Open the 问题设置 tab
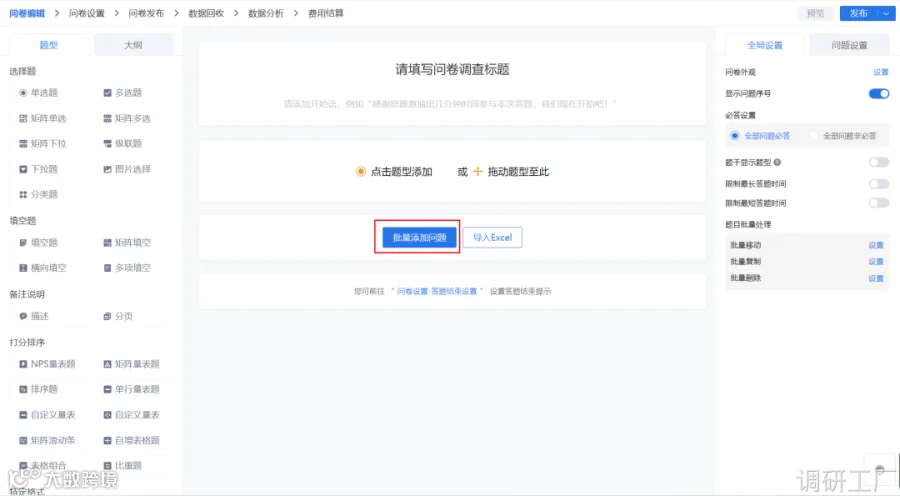 849,45
